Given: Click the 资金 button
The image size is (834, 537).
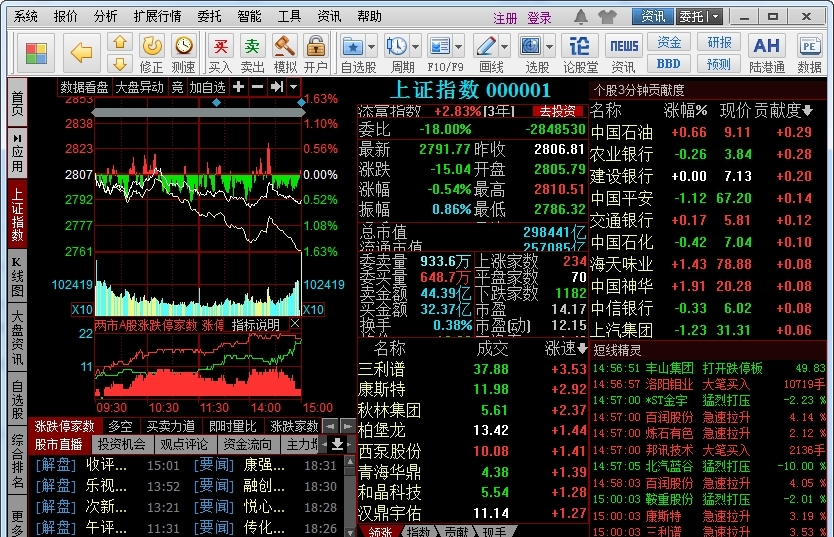Looking at the screenshot, I should point(669,42).
